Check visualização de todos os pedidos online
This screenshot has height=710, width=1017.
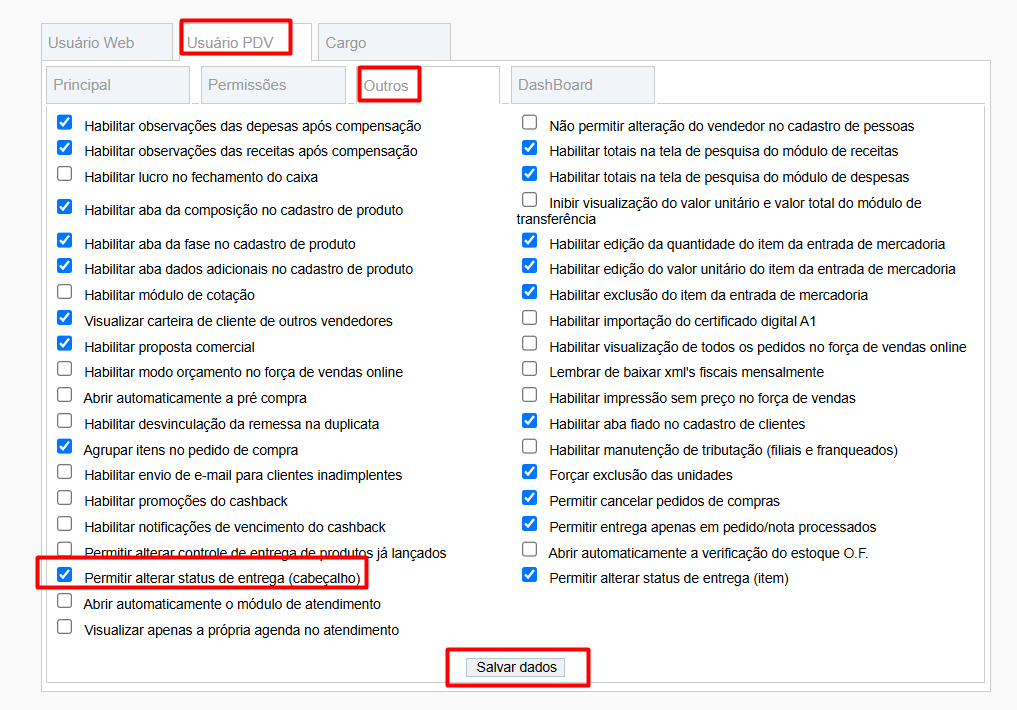[529, 343]
